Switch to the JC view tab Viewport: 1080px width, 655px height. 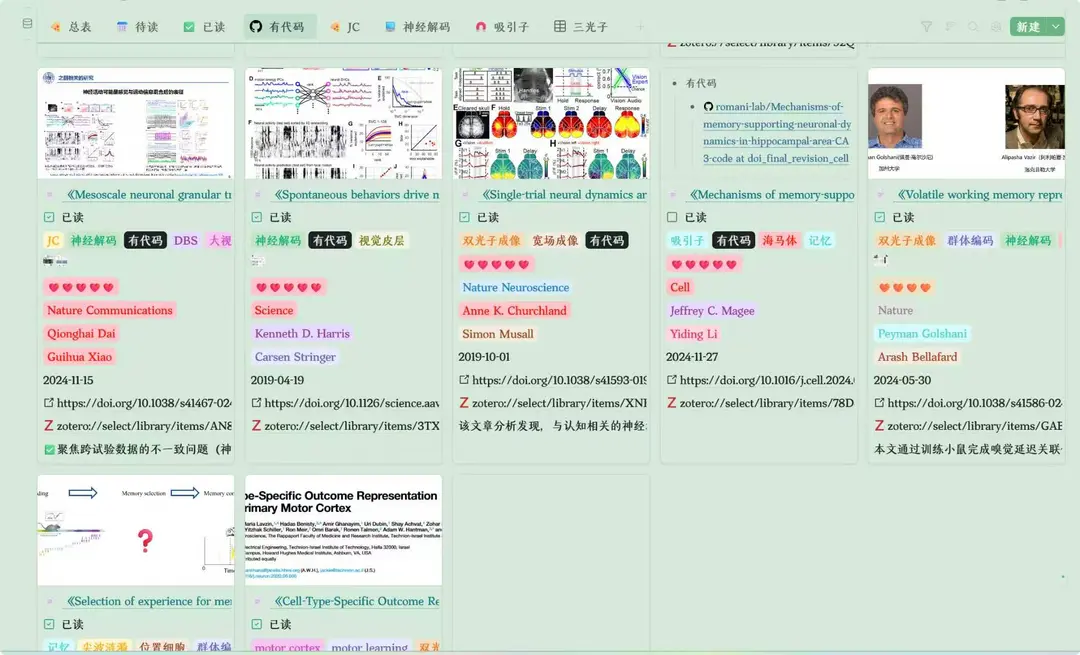click(x=345, y=27)
